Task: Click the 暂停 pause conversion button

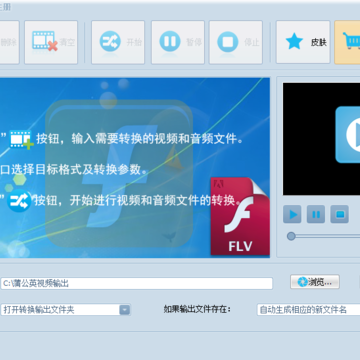Action: [x=178, y=42]
